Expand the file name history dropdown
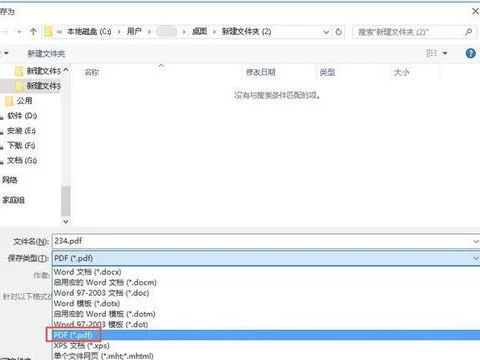 click(476, 241)
